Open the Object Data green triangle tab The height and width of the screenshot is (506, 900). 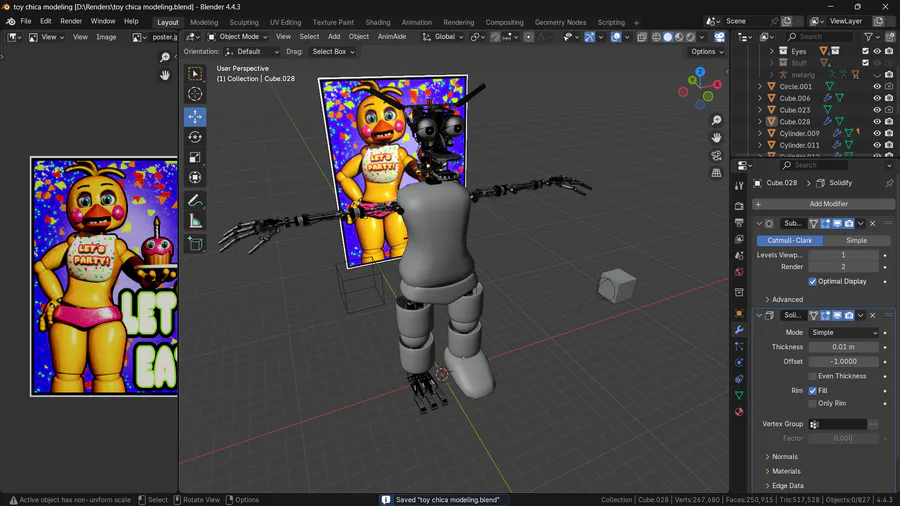pyautogui.click(x=739, y=395)
